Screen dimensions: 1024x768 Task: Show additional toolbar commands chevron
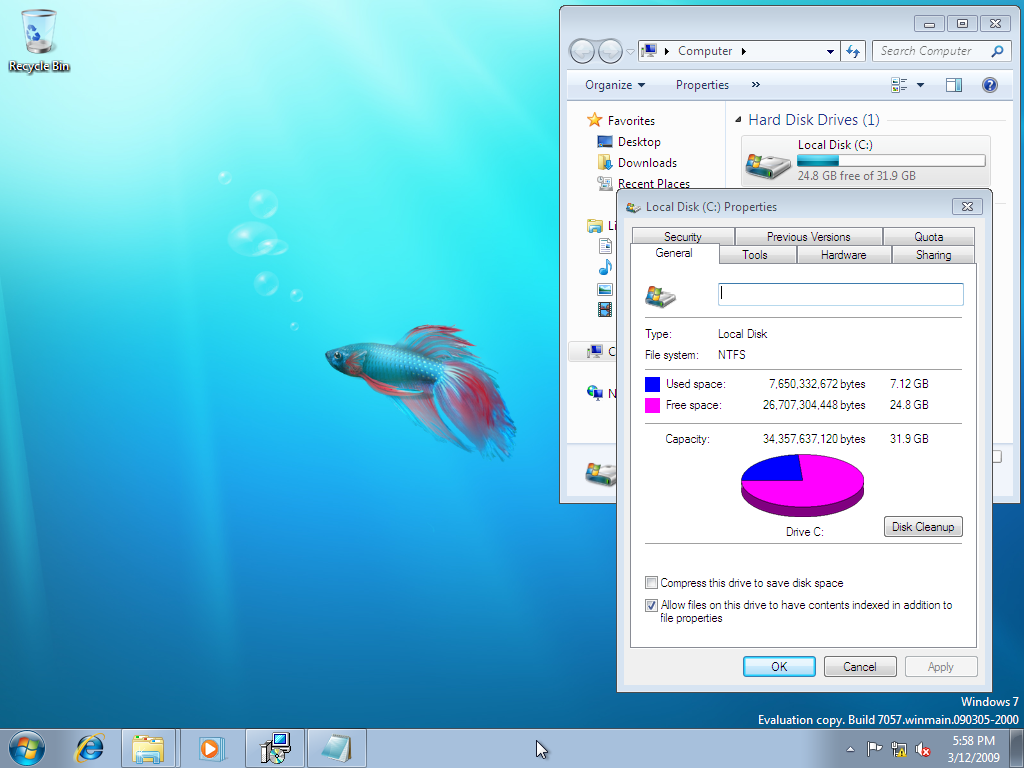coord(756,85)
